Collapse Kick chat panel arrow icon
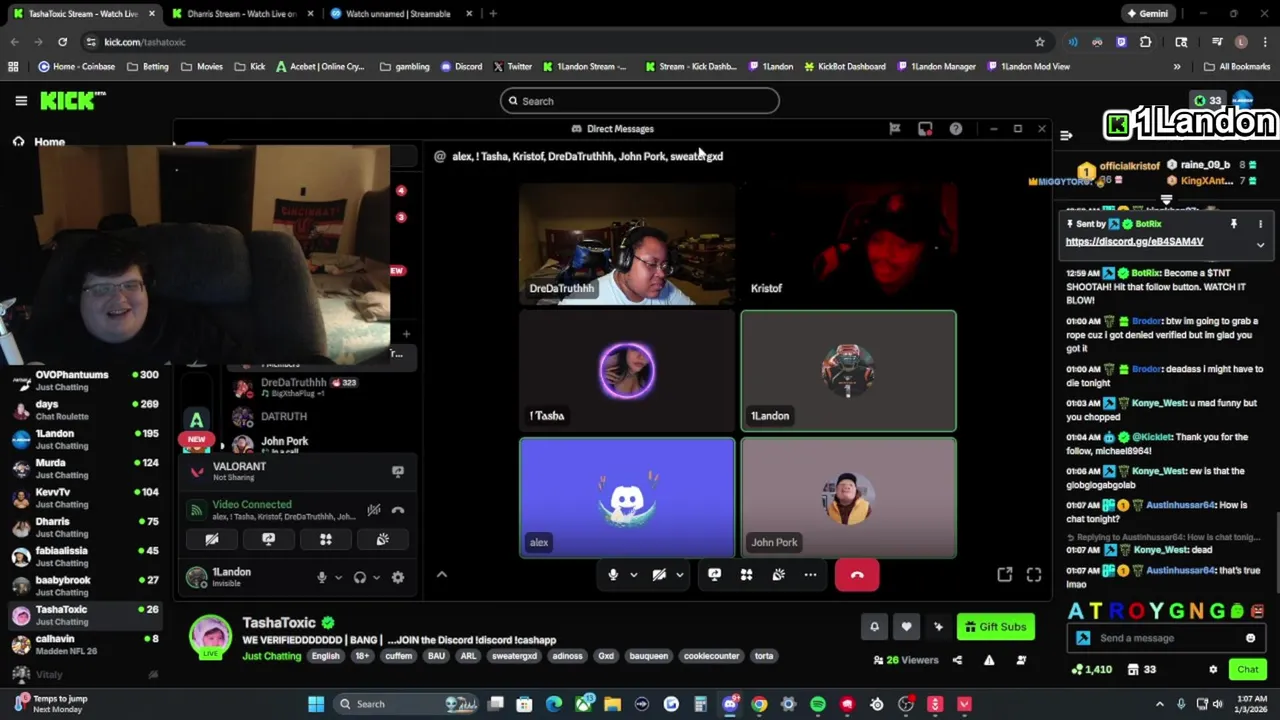The width and height of the screenshot is (1280, 720). [x=1066, y=135]
